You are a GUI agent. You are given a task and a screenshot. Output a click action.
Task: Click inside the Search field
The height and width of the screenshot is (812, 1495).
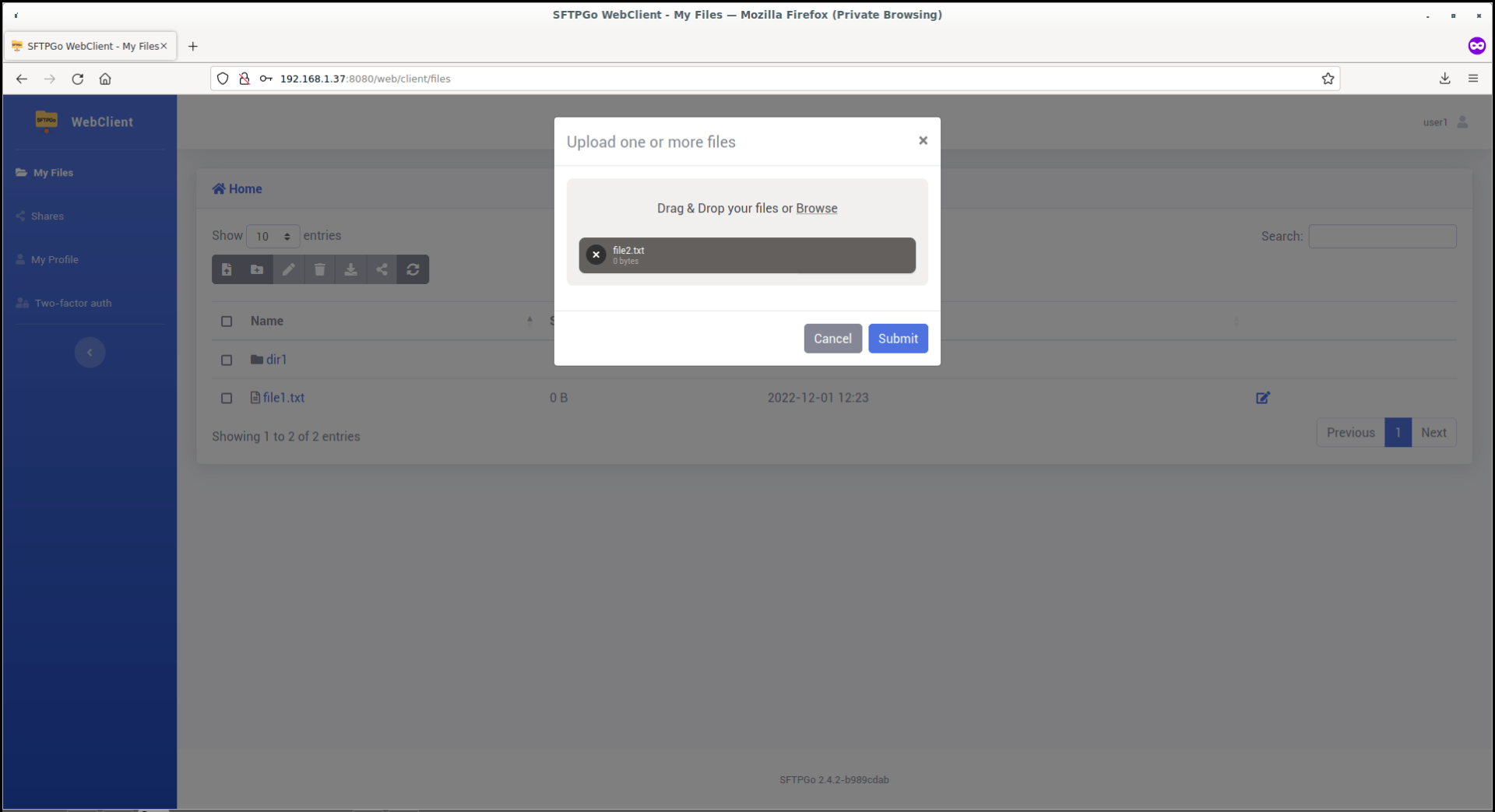(1382, 236)
